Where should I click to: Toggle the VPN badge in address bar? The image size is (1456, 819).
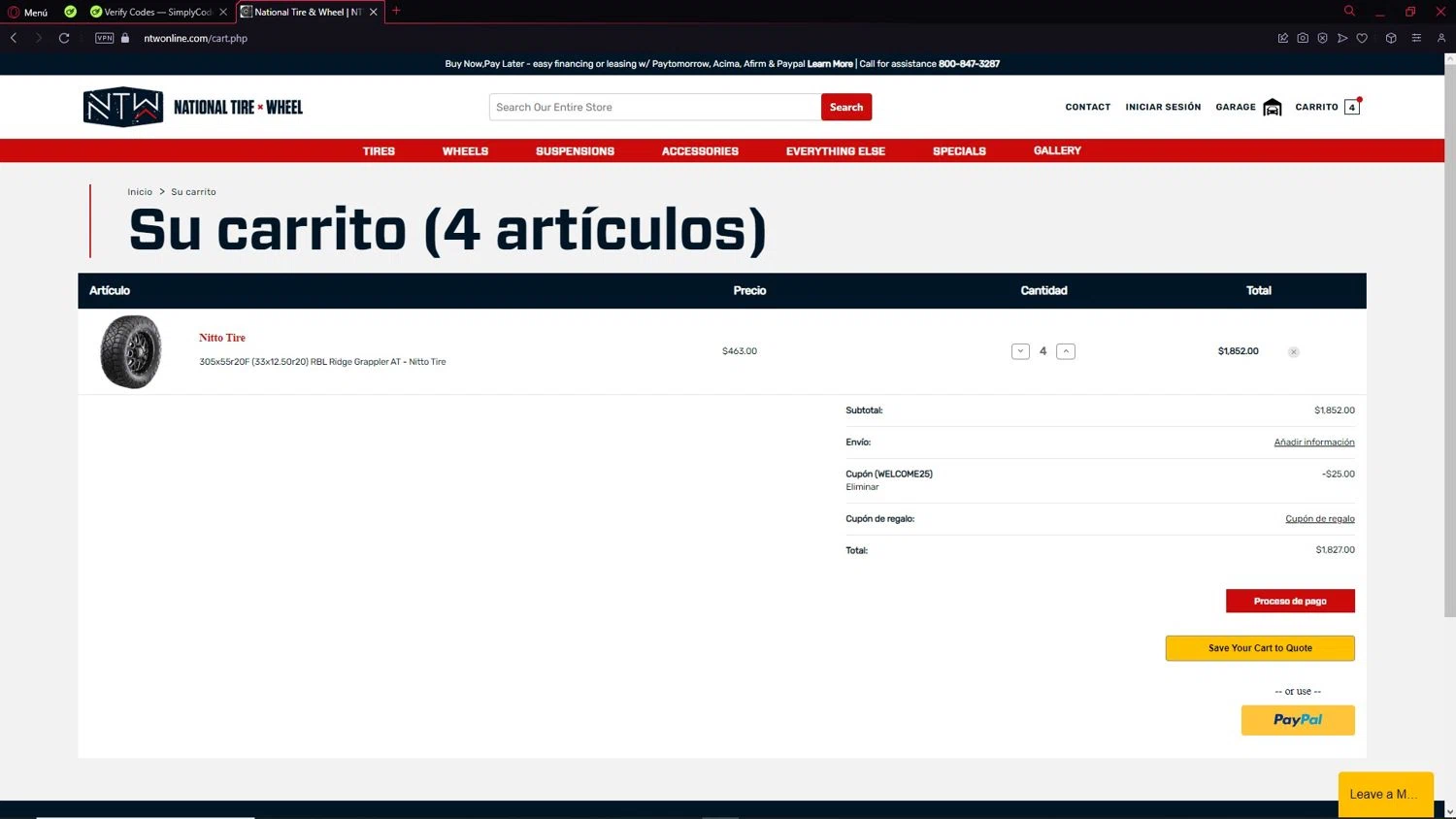105,38
